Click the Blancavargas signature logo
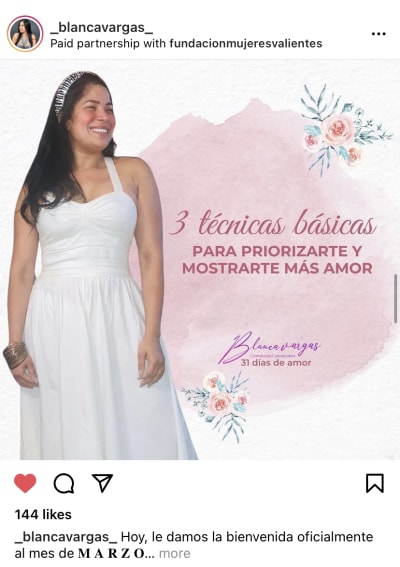The width and height of the screenshot is (400, 567). 269,346
